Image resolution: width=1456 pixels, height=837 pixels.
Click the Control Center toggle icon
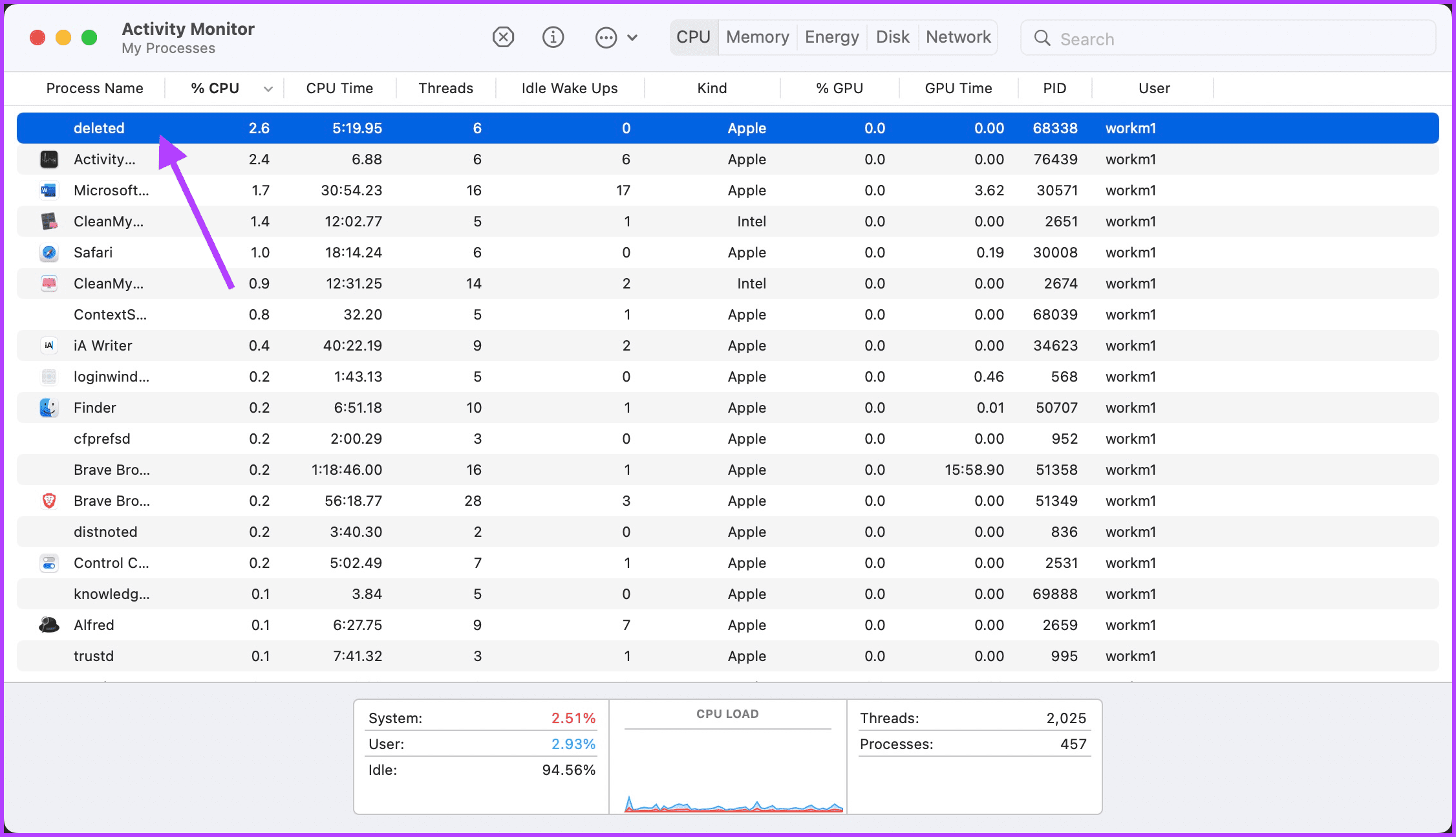49,563
